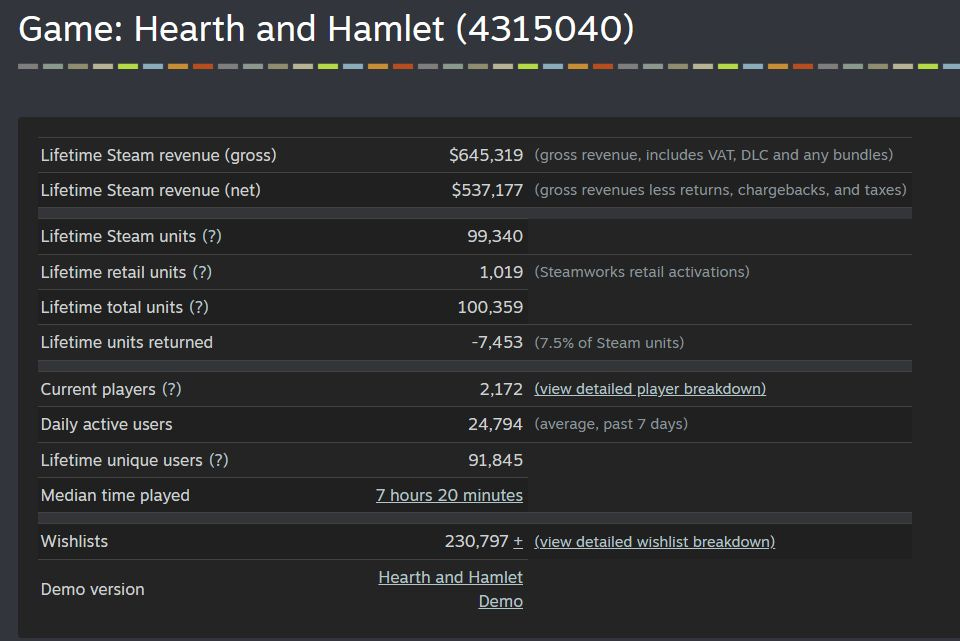Click the Lifetime unique users value 91,845
This screenshot has height=641, width=960.
pos(495,460)
